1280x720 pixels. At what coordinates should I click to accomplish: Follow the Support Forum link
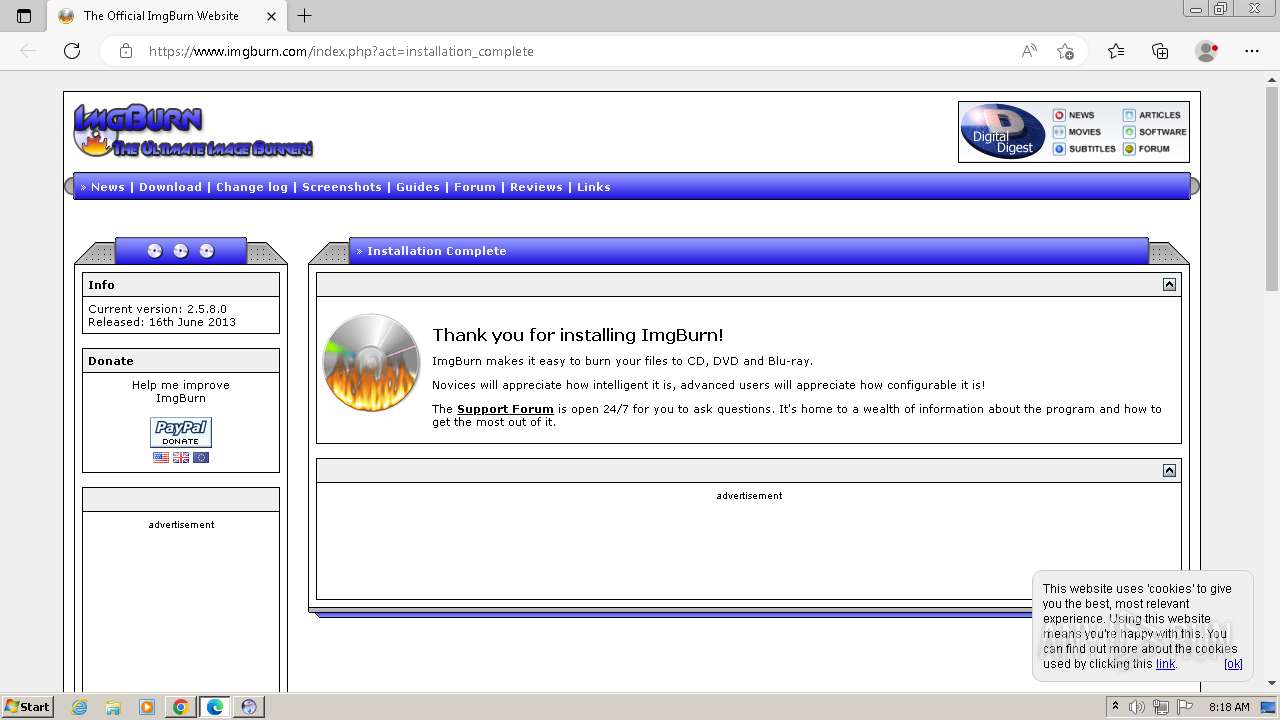[505, 409]
